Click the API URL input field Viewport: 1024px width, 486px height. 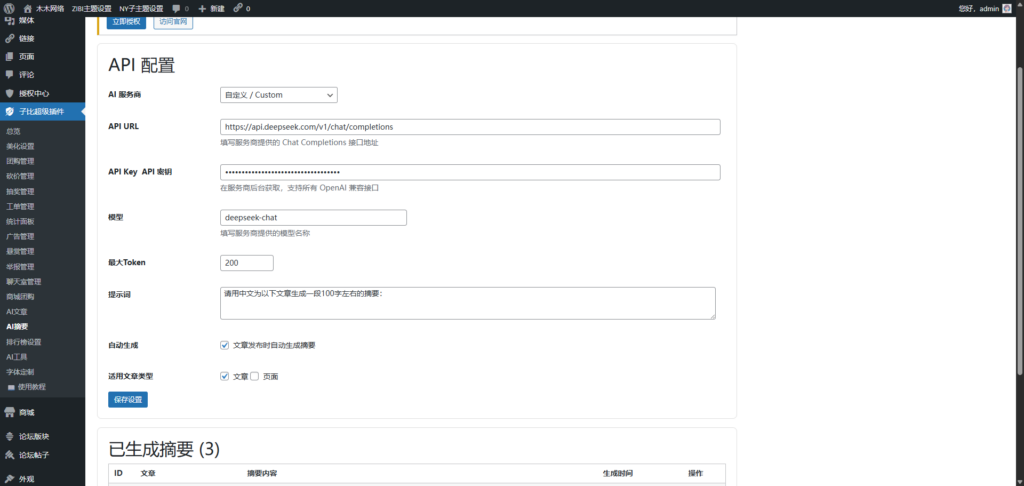[470, 127]
